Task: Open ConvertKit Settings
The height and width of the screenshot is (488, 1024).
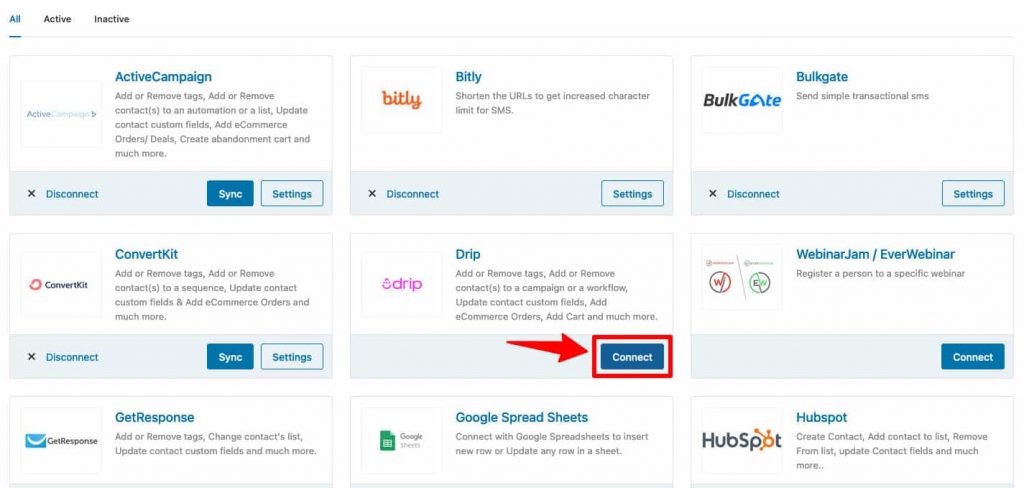Action: click(x=292, y=357)
